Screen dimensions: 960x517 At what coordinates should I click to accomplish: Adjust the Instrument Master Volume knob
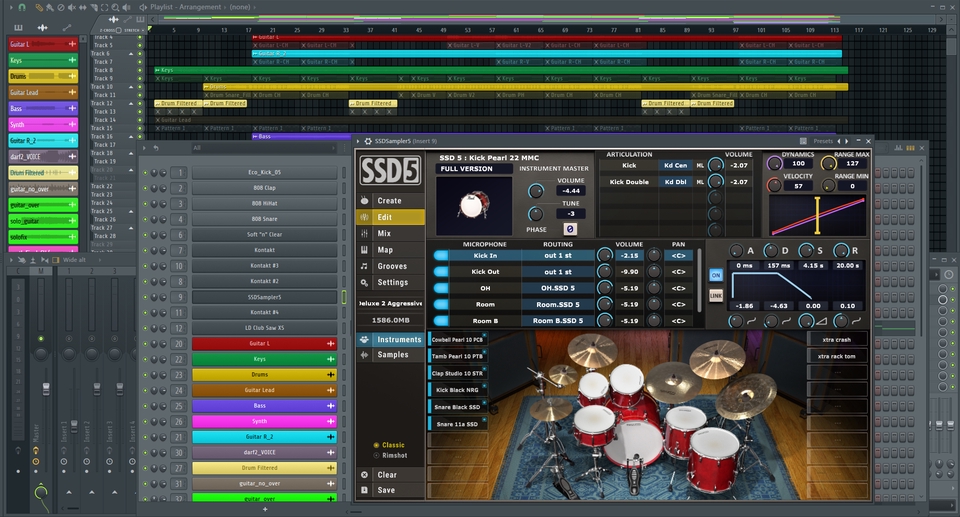tap(536, 191)
